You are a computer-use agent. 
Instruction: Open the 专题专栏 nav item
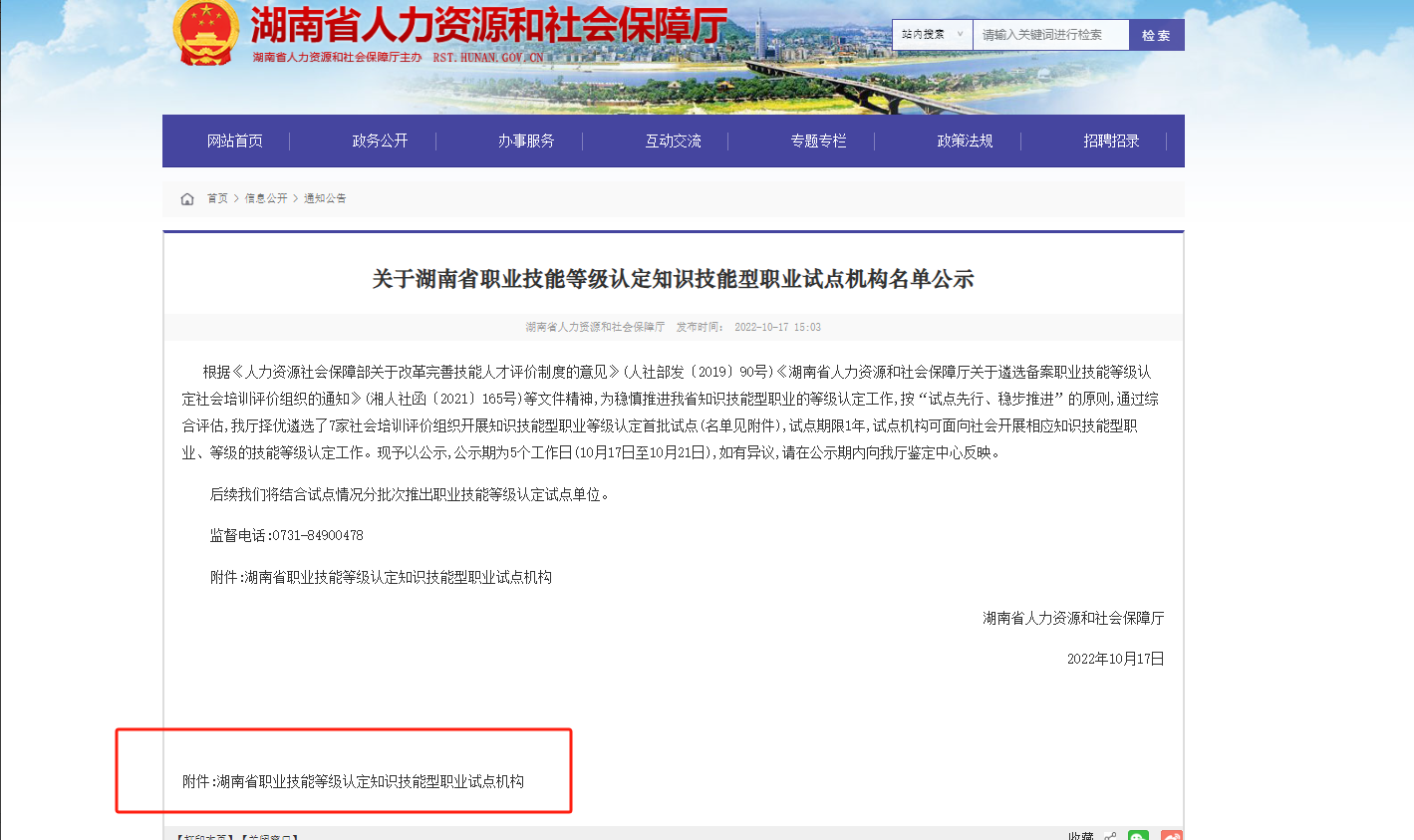click(x=818, y=140)
